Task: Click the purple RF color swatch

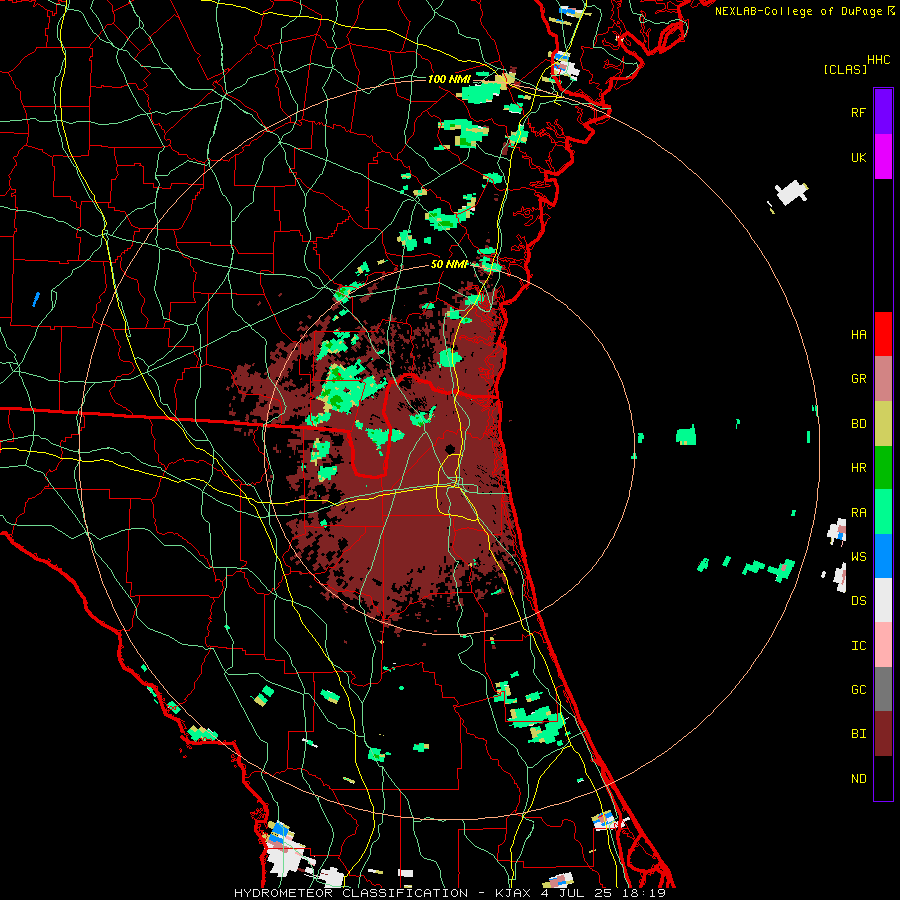Action: point(883,112)
